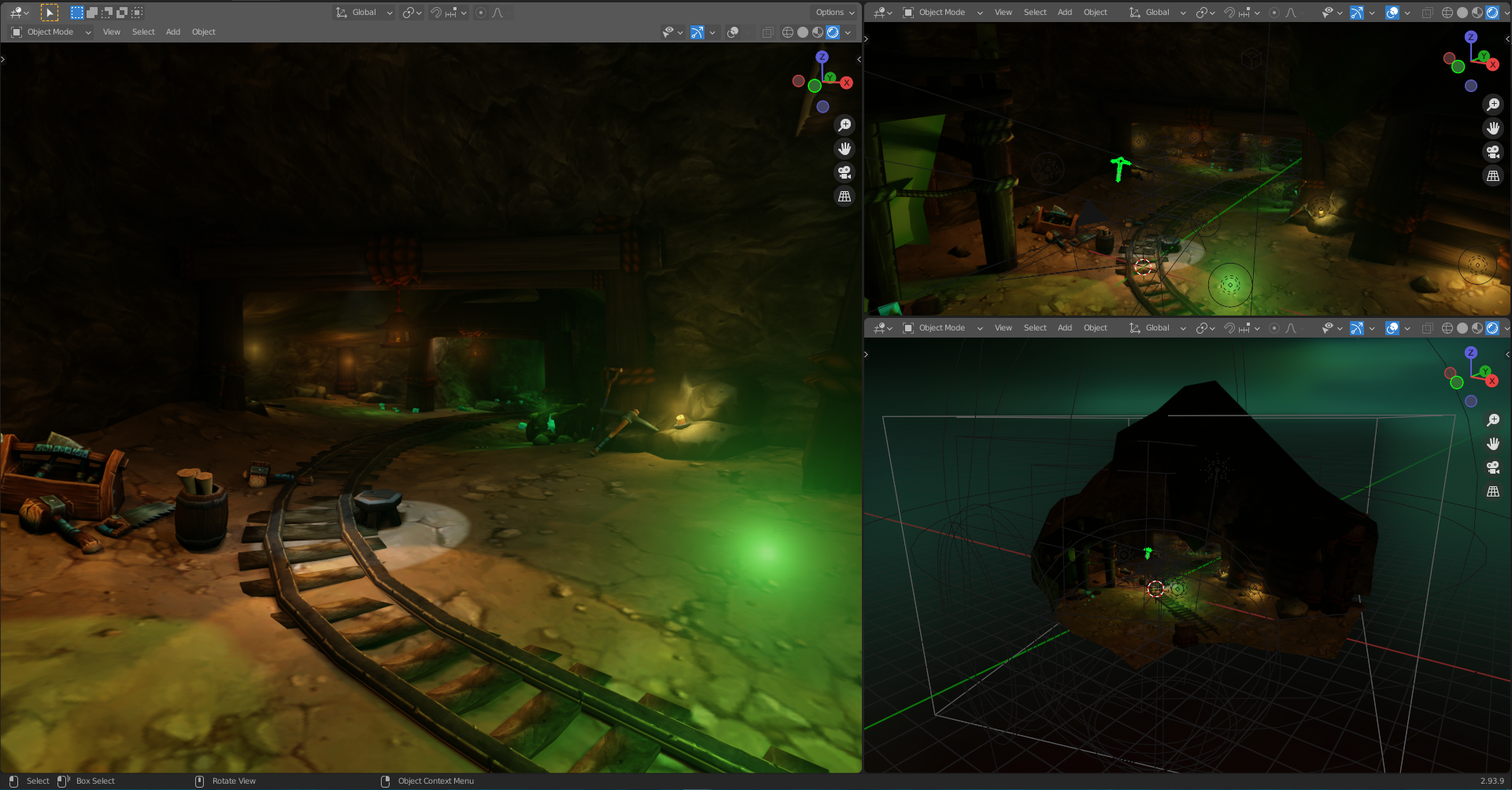Open Add menu in top-right viewport

(1065, 13)
